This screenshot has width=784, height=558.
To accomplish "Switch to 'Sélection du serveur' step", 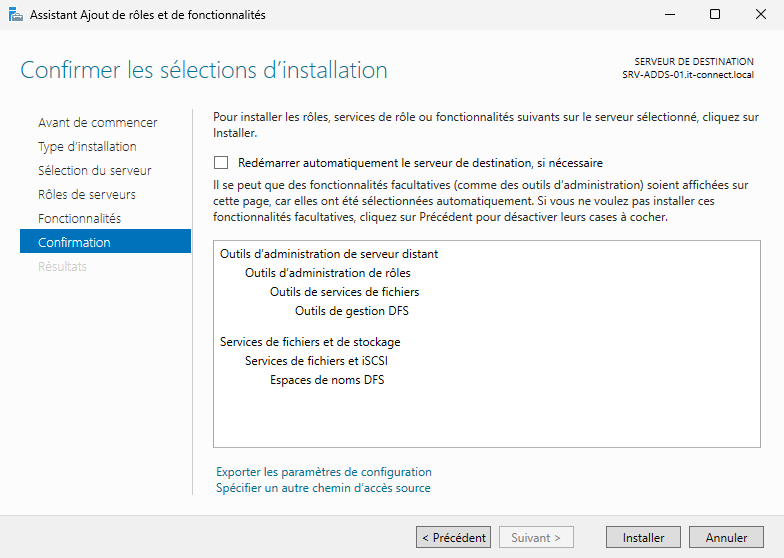I will pos(94,171).
